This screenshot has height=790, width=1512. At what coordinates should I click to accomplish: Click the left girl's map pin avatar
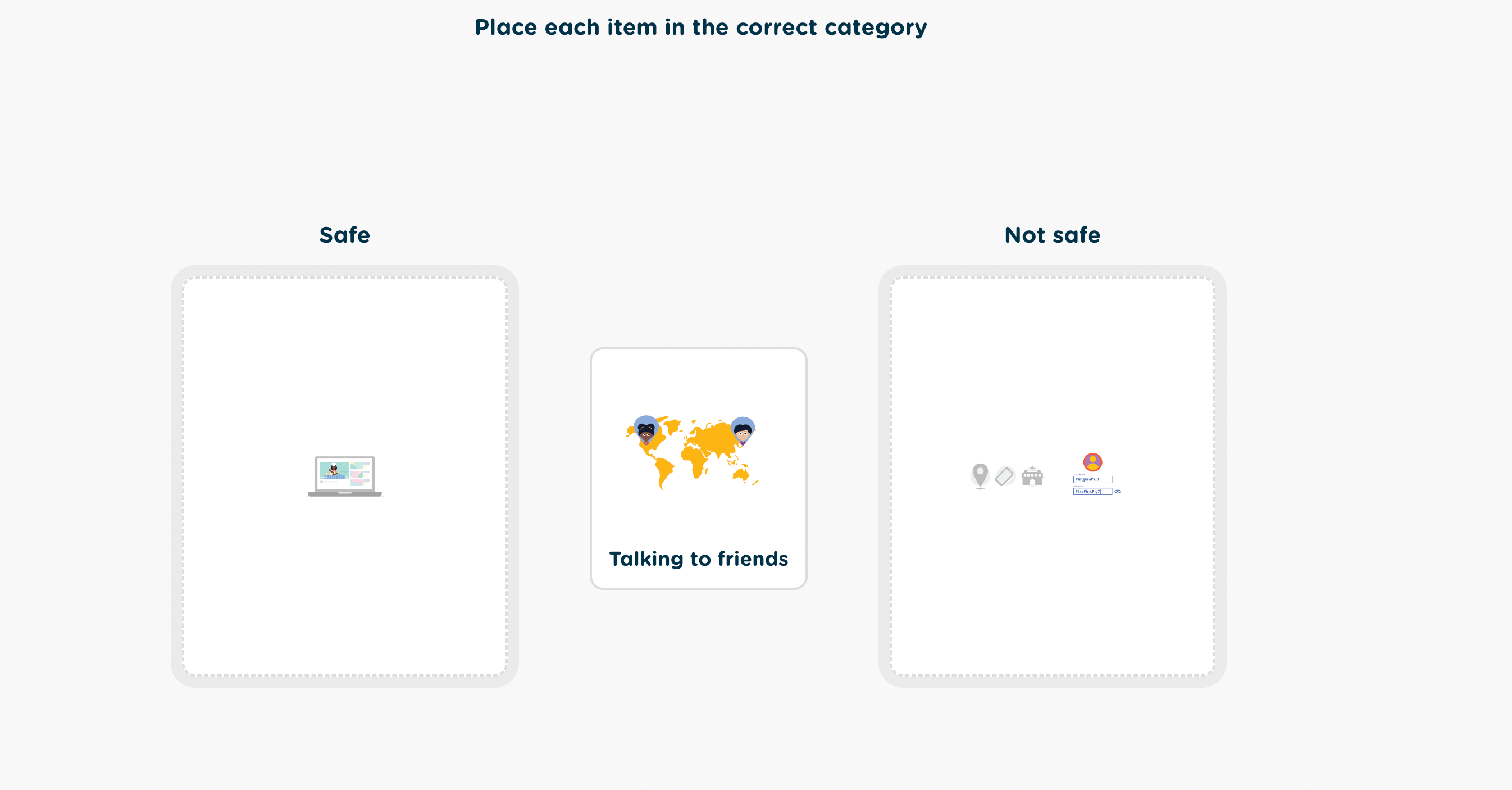tap(646, 430)
